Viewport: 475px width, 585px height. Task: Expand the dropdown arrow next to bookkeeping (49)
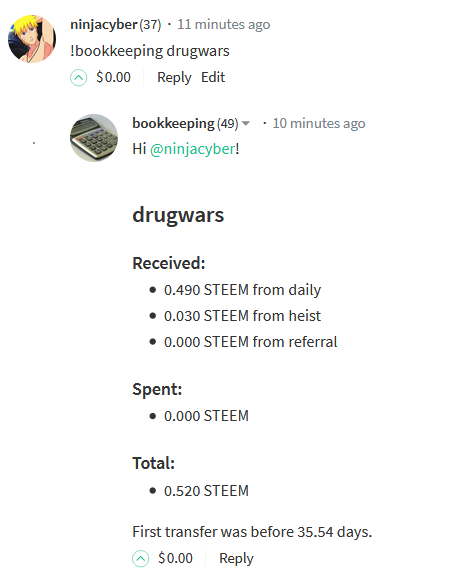(x=246, y=123)
